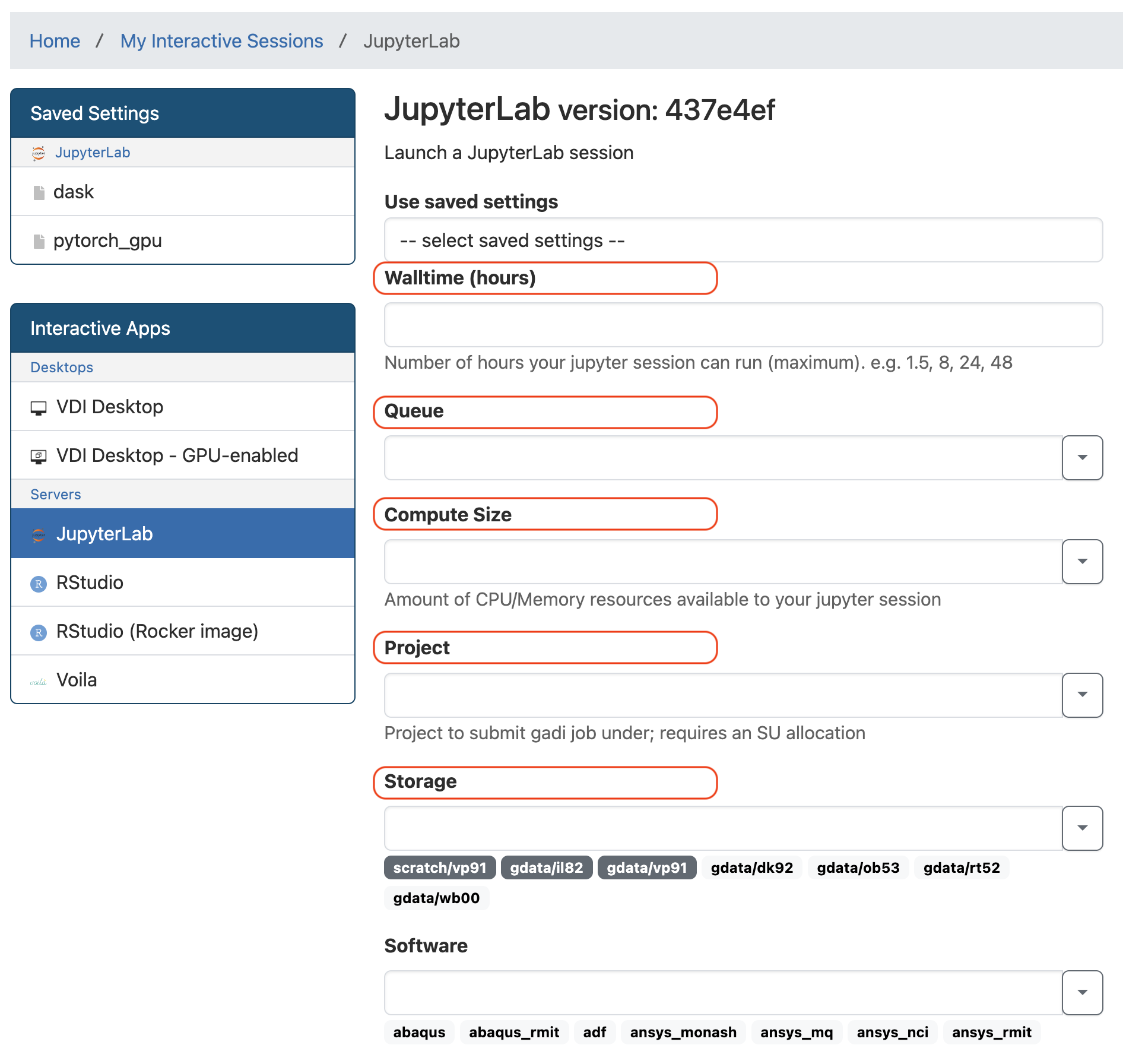Add the gdata/dk92 storage tag
1123x1064 pixels.
click(752, 867)
